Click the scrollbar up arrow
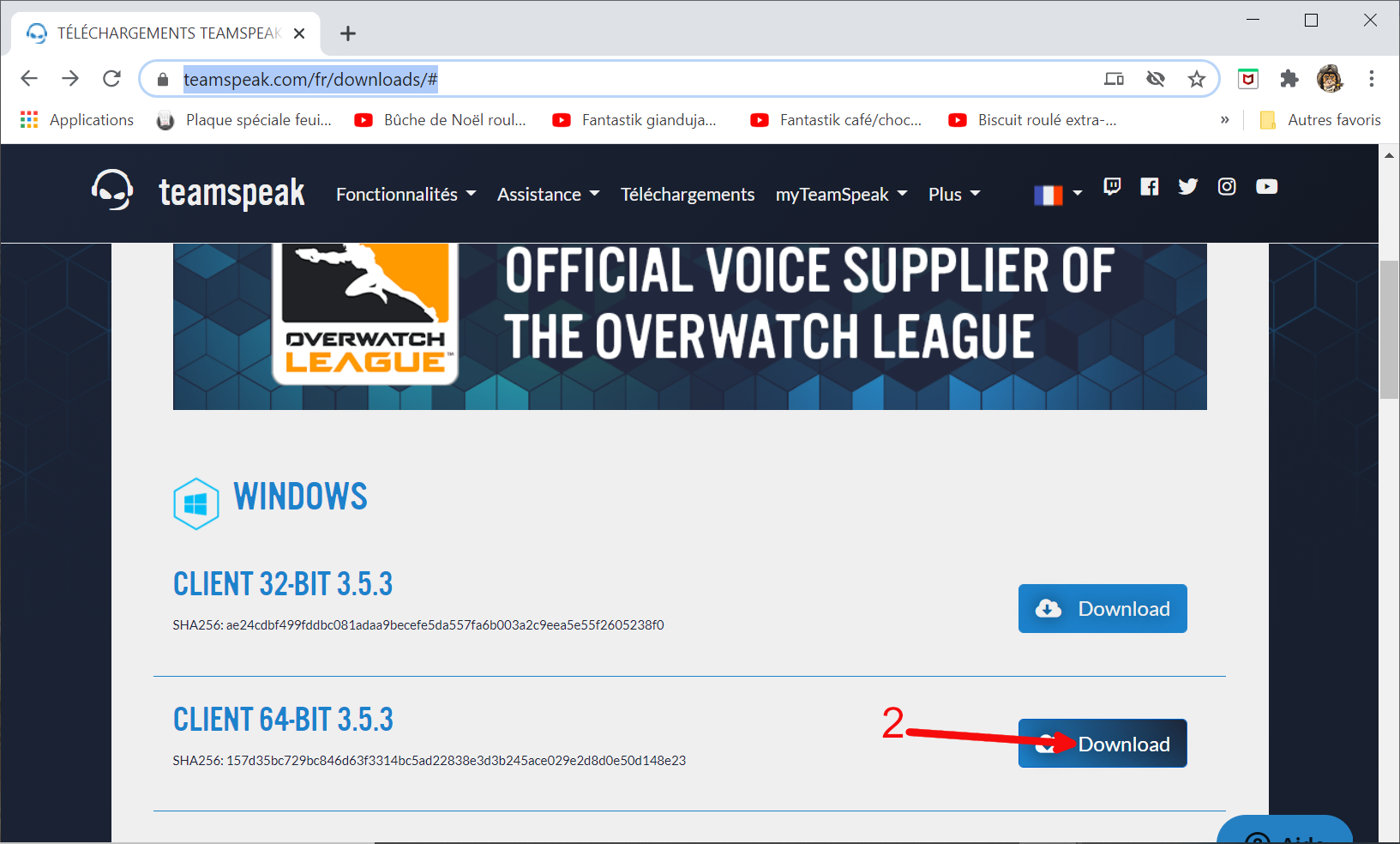 [x=1390, y=155]
